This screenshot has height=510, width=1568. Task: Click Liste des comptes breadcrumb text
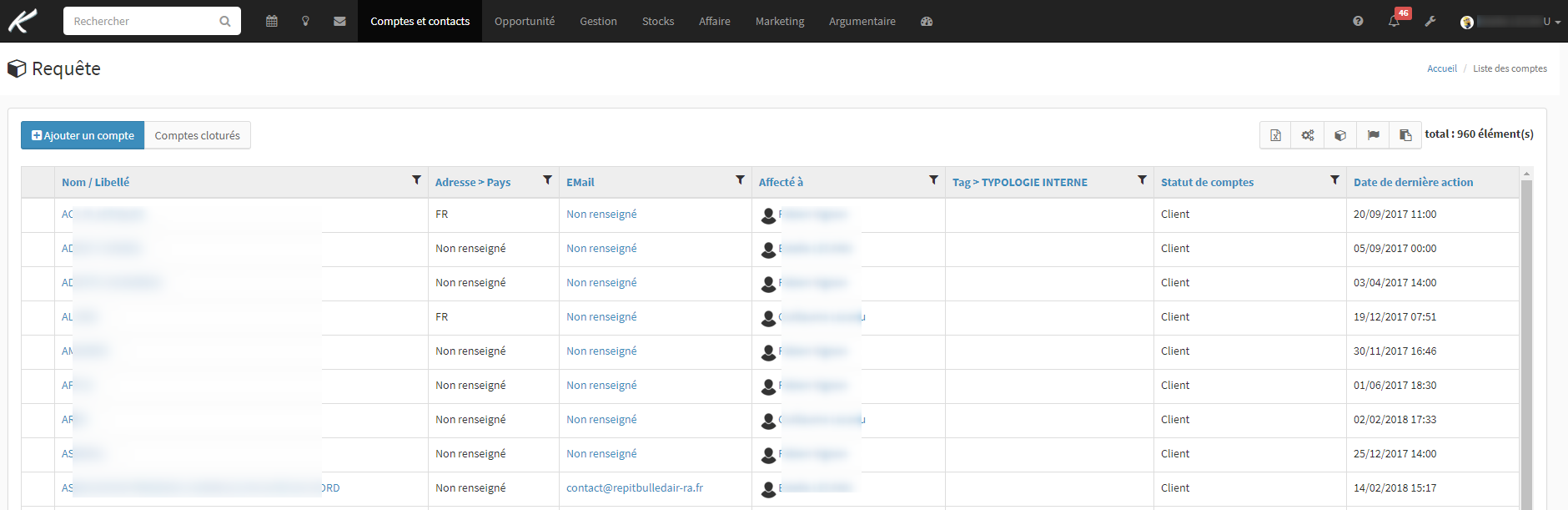click(1510, 68)
